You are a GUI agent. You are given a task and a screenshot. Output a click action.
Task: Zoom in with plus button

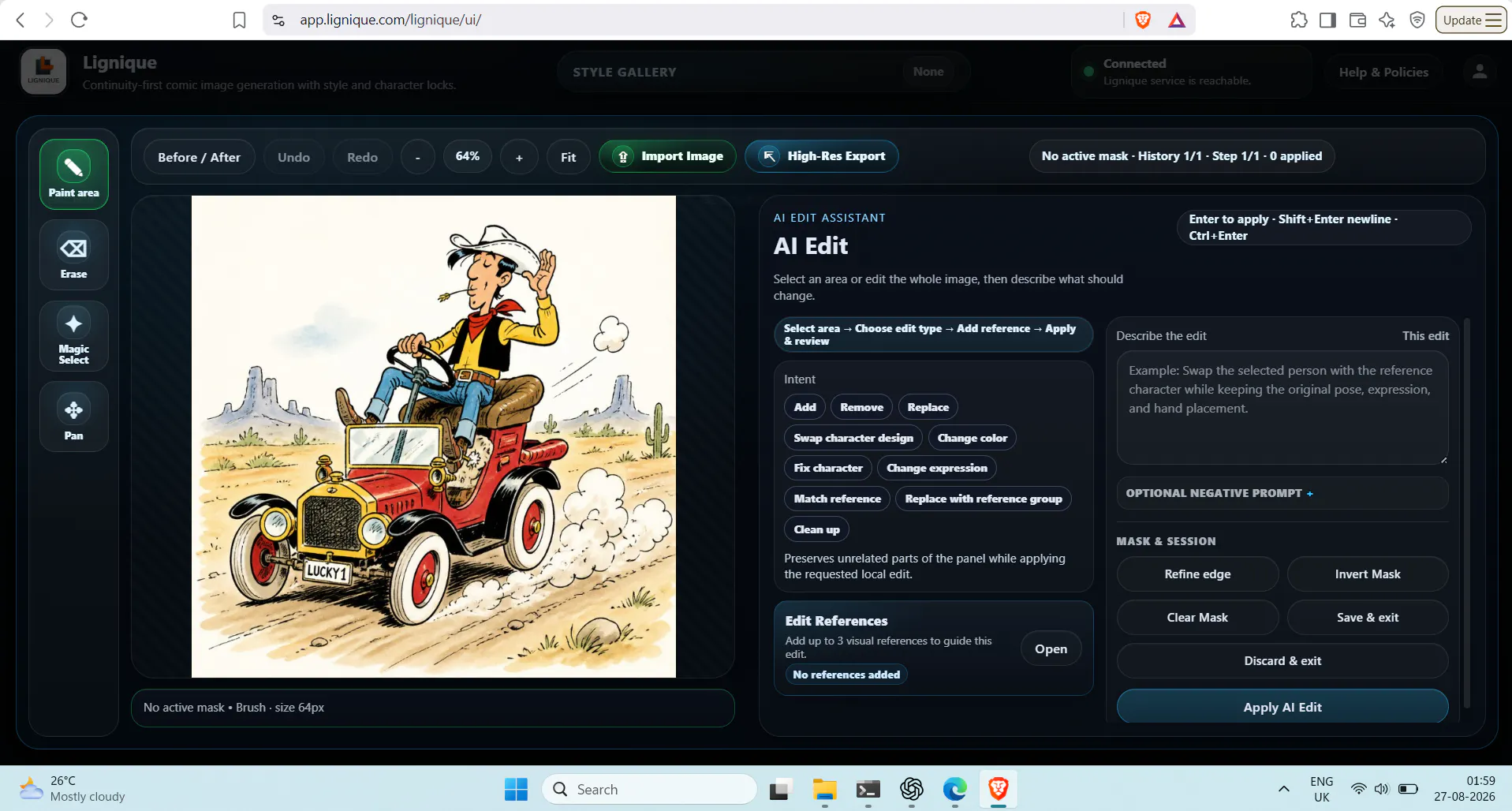click(x=519, y=157)
